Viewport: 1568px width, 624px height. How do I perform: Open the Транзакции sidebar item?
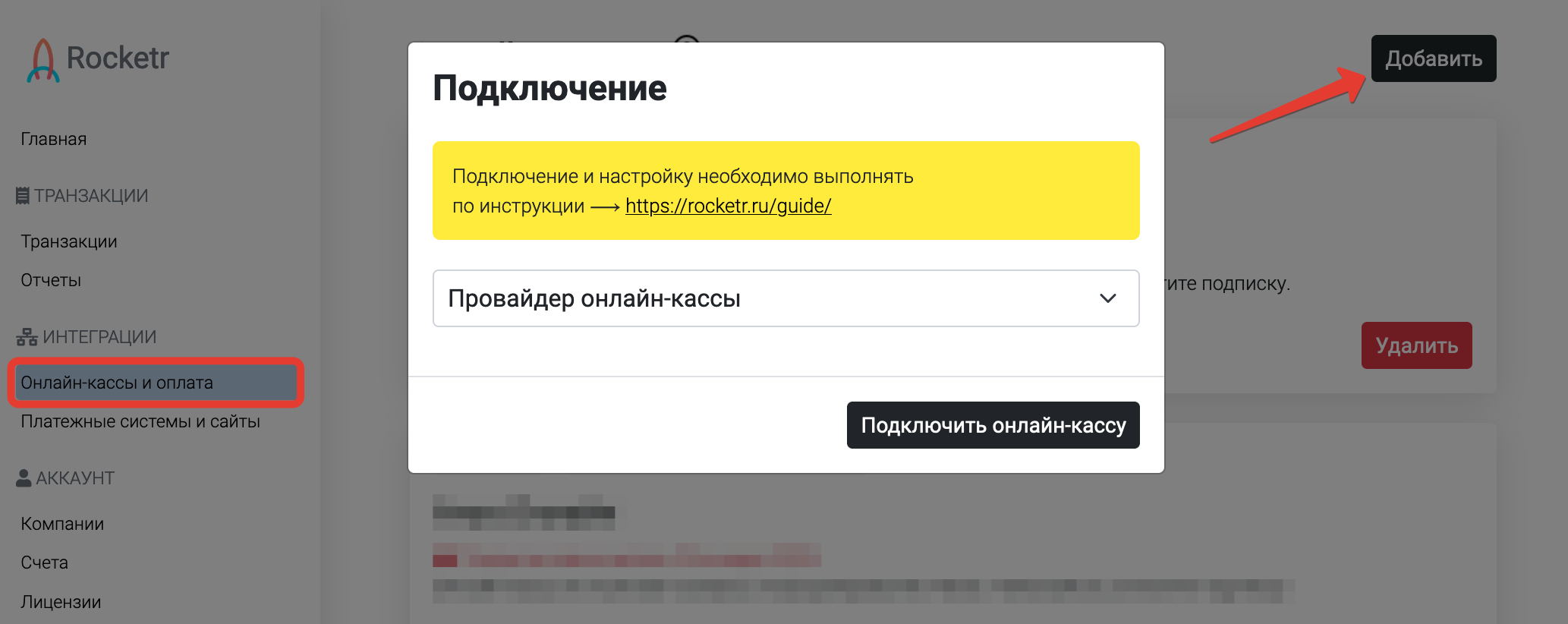tap(69, 241)
